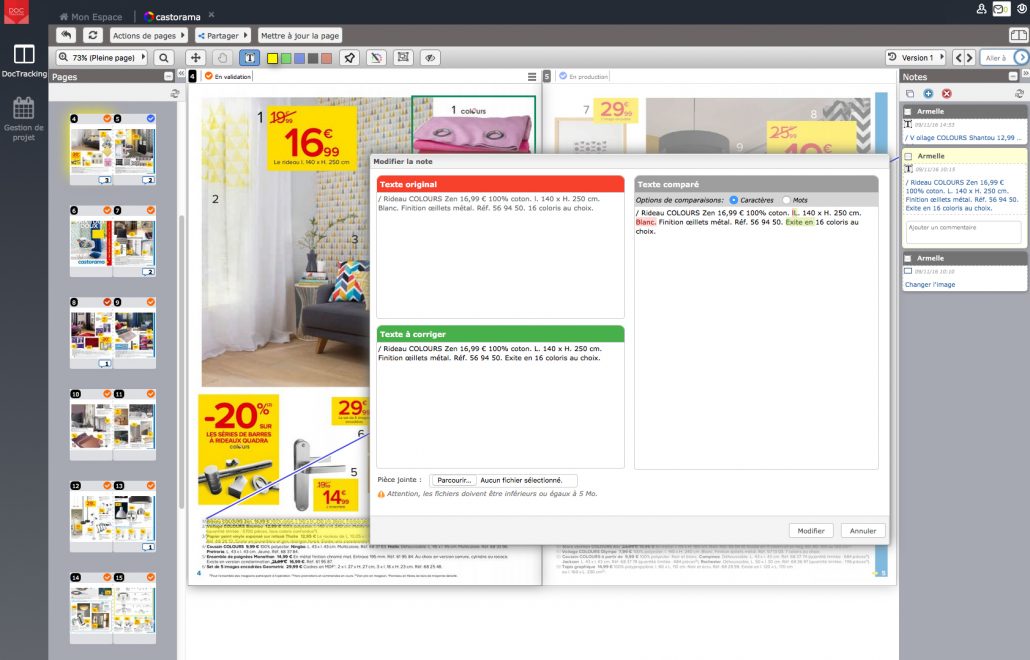Image resolution: width=1030 pixels, height=660 pixels.
Task: Add a new note with plus icon
Action: pos(928,94)
